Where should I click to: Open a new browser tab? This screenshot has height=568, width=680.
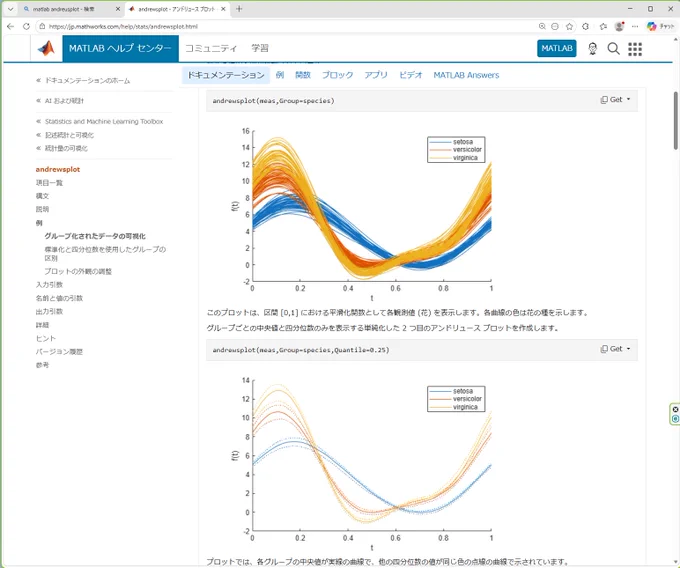click(239, 9)
